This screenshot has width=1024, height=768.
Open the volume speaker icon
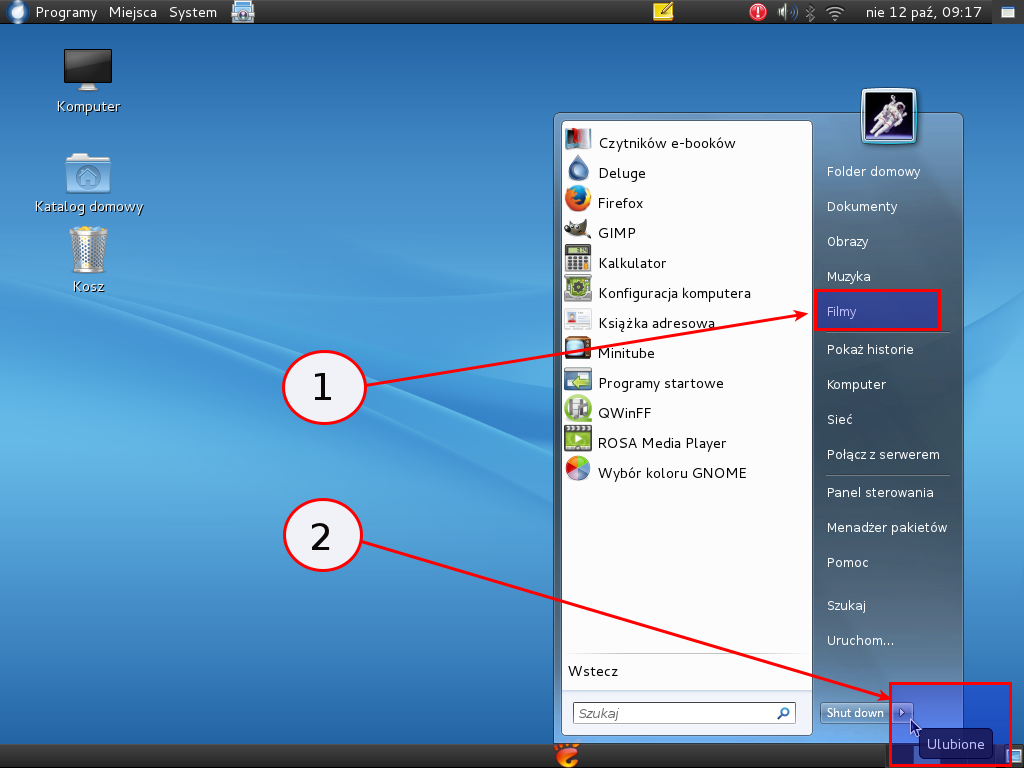787,12
